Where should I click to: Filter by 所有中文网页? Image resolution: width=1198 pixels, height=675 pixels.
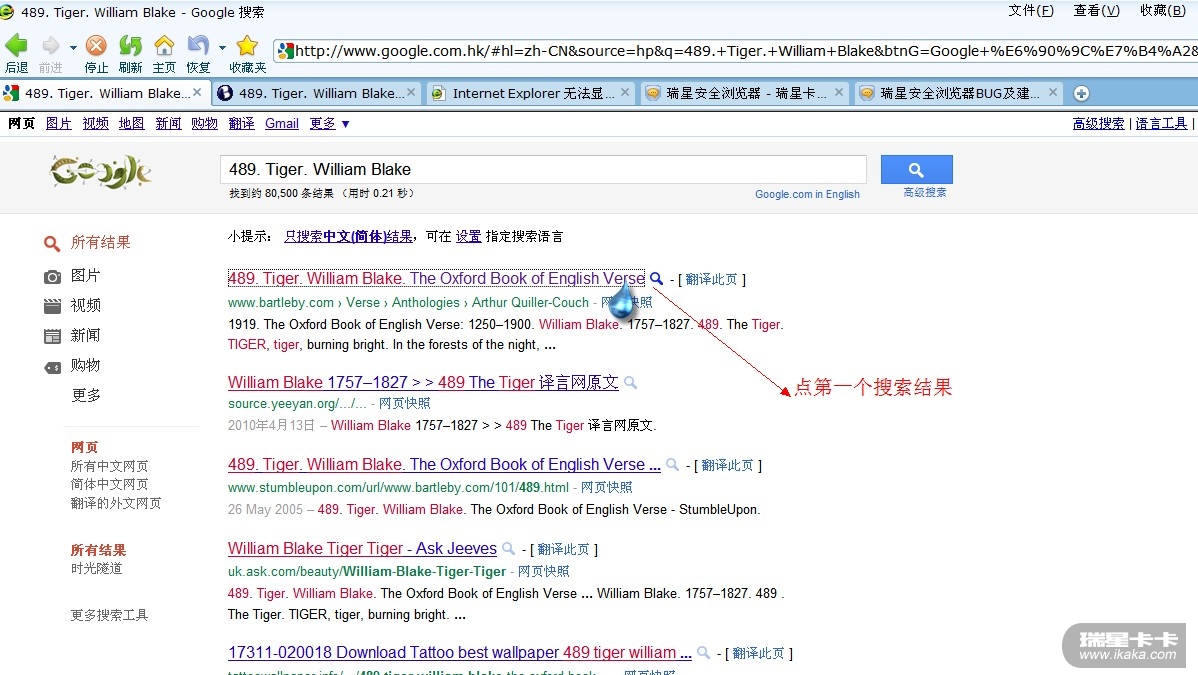pos(109,466)
